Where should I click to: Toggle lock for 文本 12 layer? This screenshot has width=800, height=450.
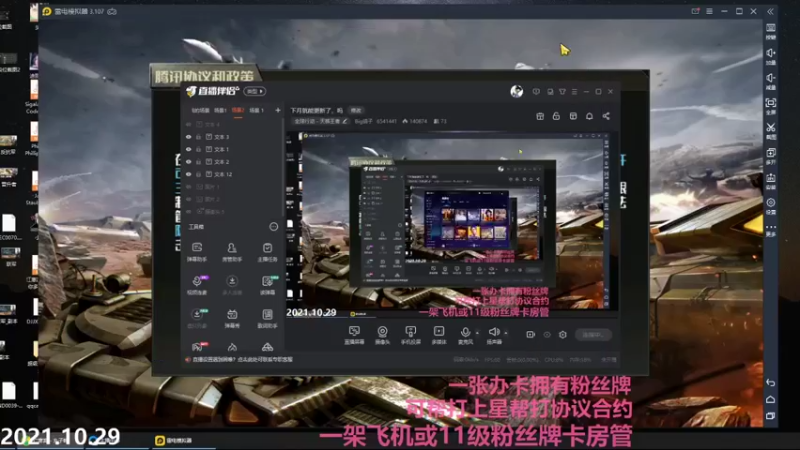pyautogui.click(x=198, y=174)
